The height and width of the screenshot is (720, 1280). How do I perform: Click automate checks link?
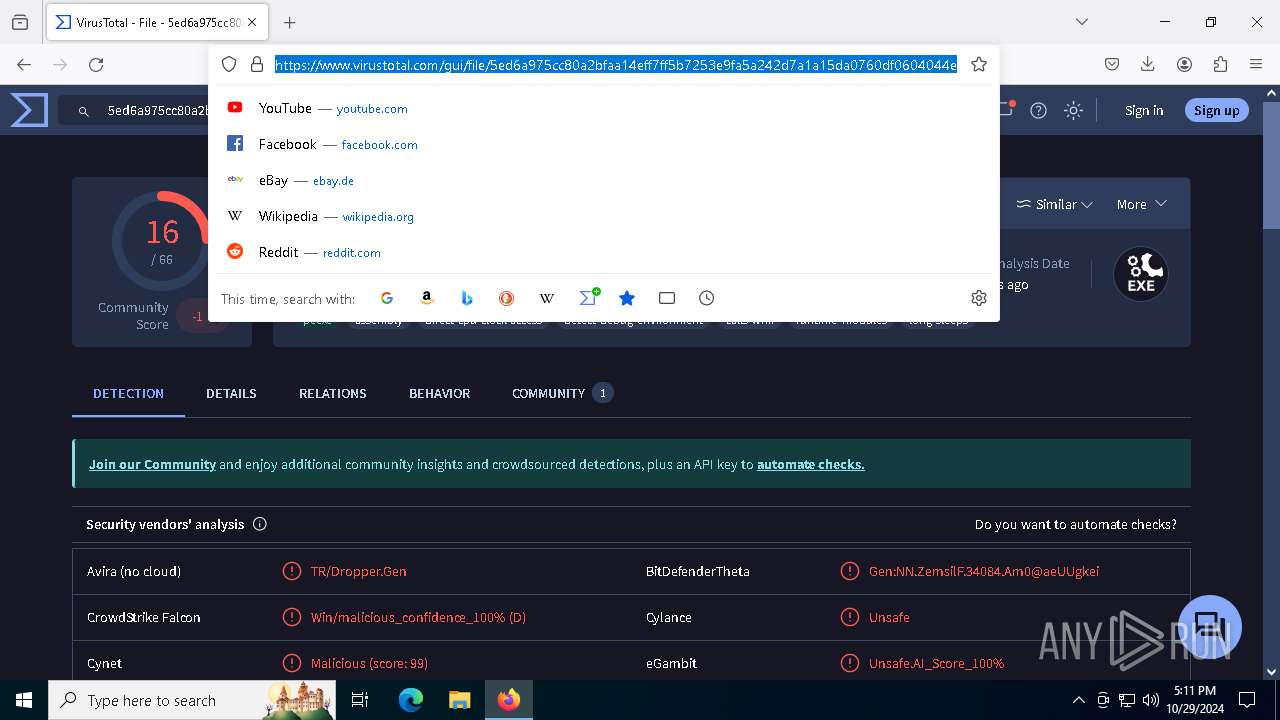point(810,464)
